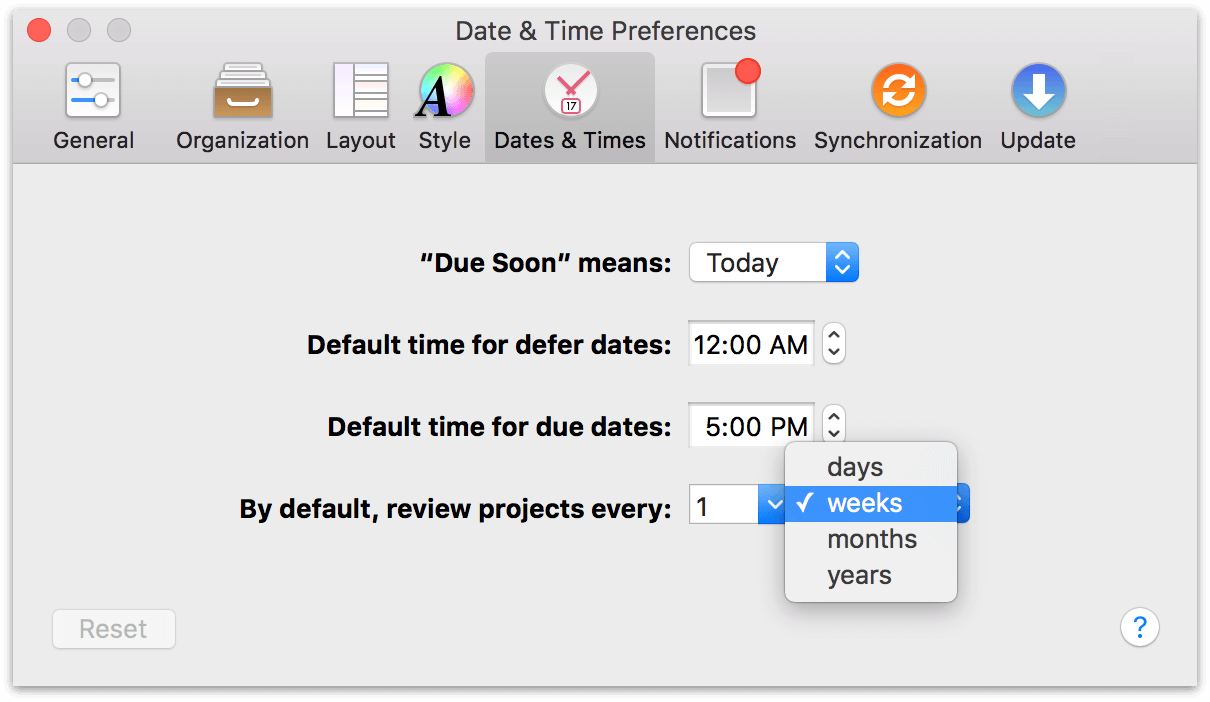Open the Organization preferences pane
The width and height of the screenshot is (1210, 702).
[243, 107]
